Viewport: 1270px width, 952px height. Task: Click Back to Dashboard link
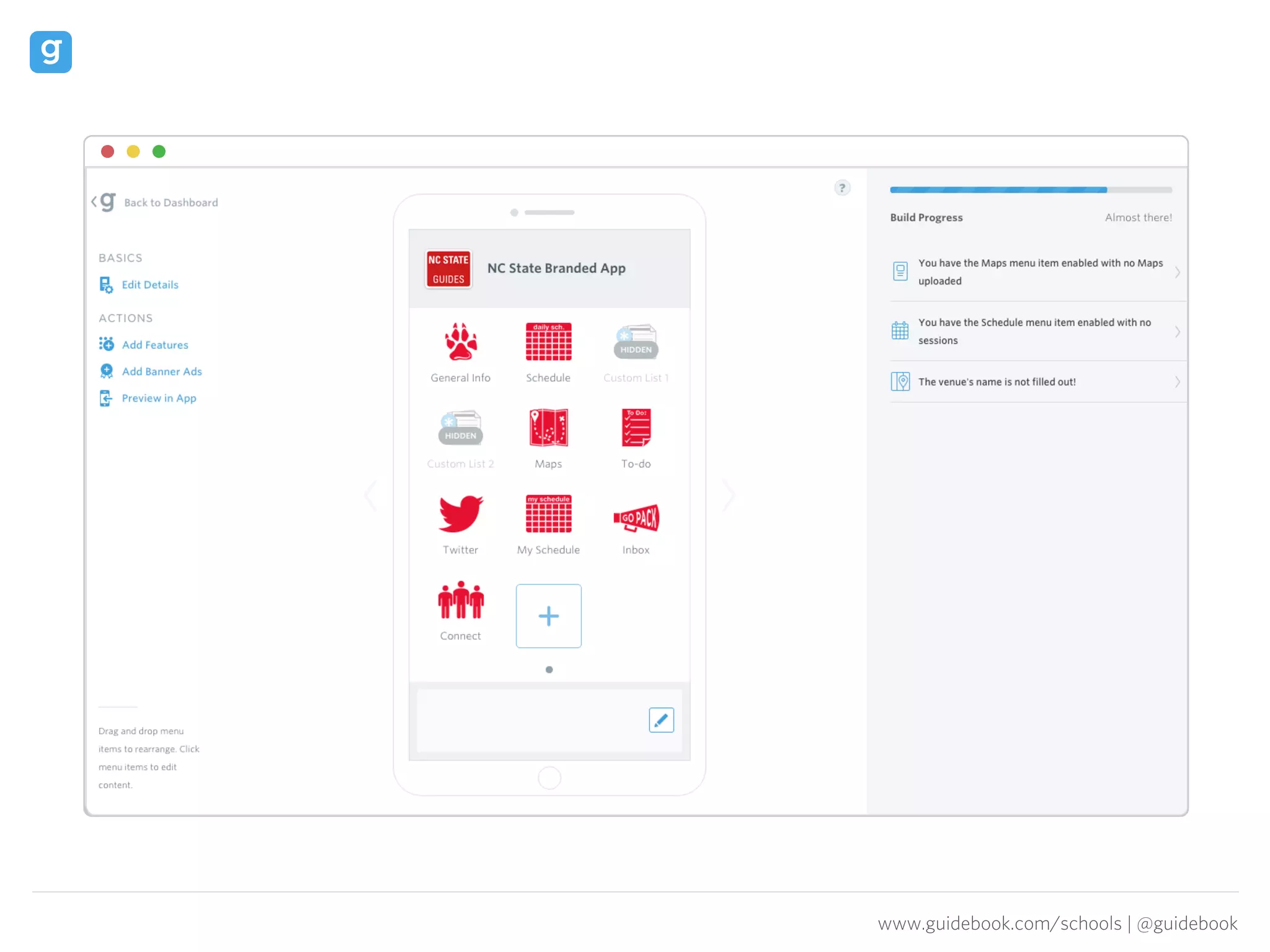pyautogui.click(x=171, y=203)
